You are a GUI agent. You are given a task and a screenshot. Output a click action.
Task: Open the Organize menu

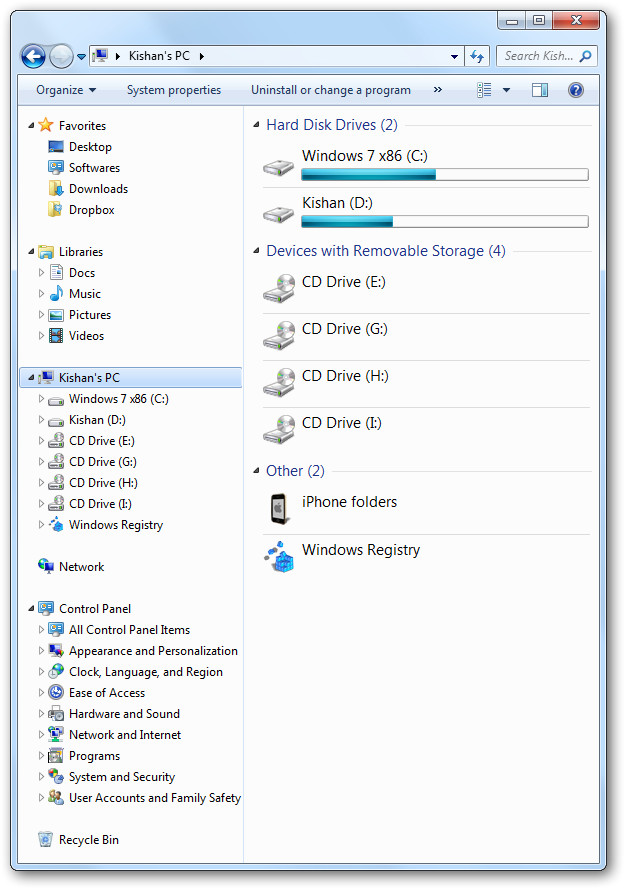coord(66,90)
